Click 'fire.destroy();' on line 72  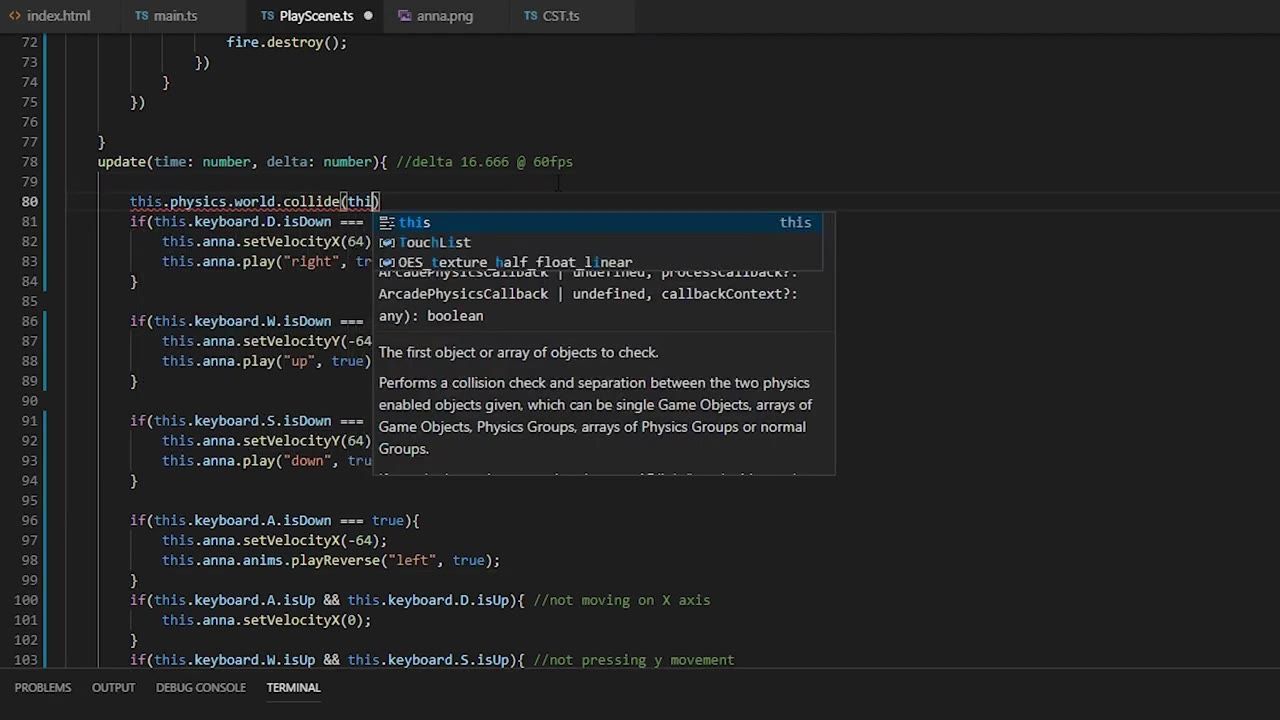pos(287,43)
